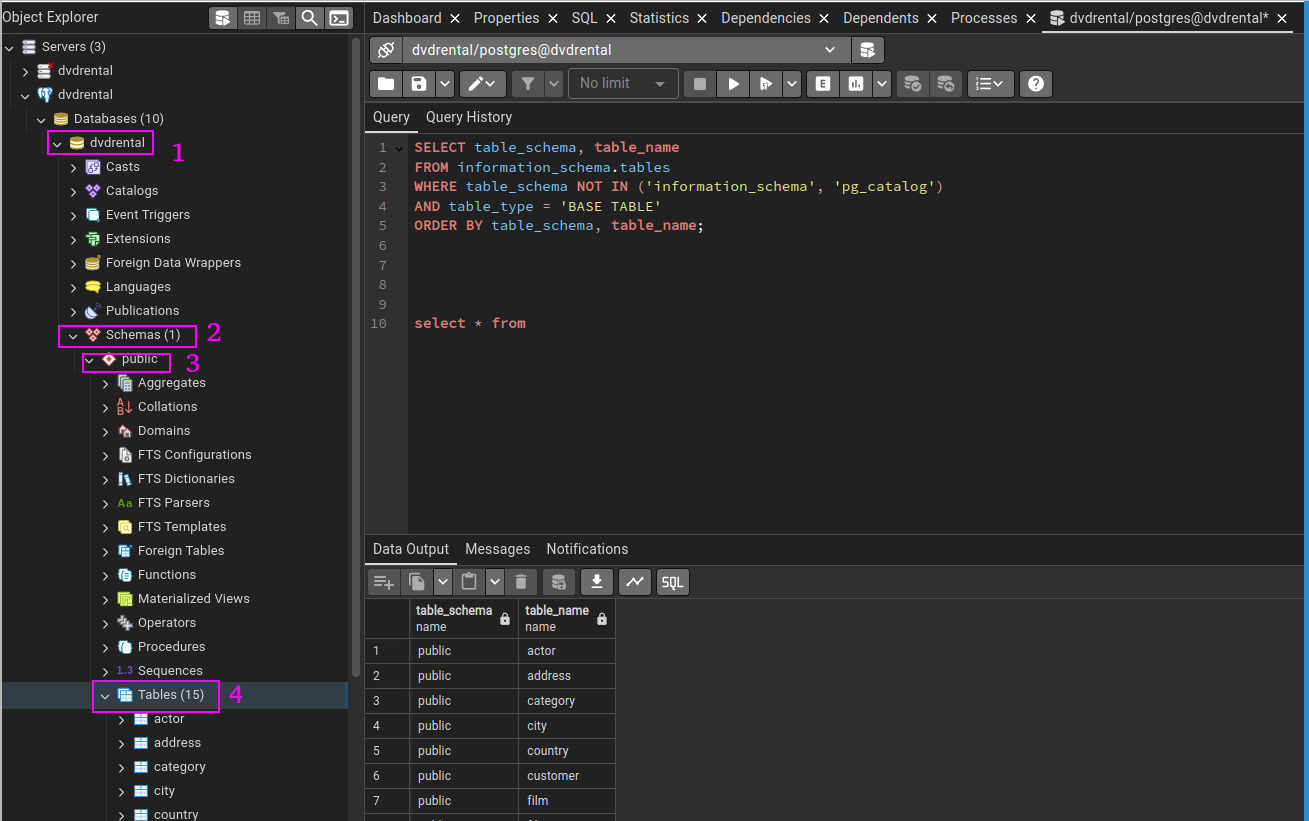Click the Rollback transaction icon

pos(945,84)
